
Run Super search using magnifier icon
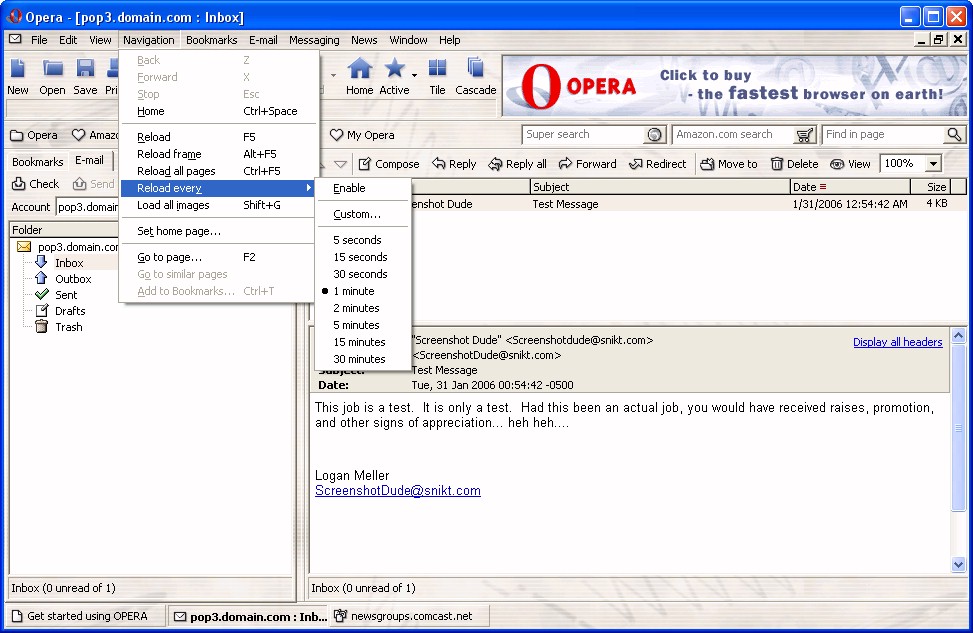(655, 135)
